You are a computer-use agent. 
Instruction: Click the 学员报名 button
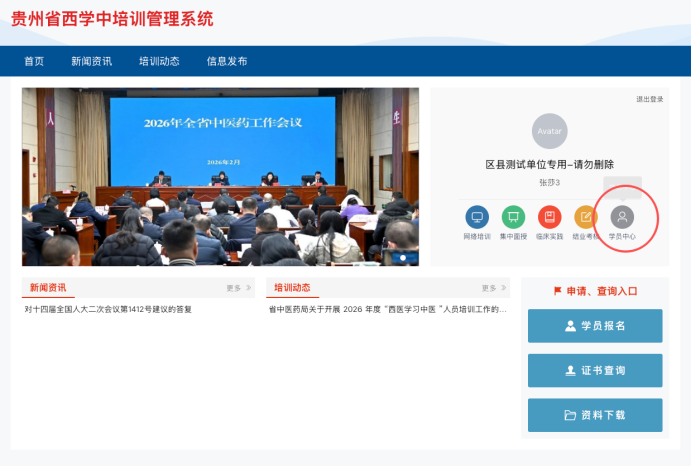[x=595, y=326]
